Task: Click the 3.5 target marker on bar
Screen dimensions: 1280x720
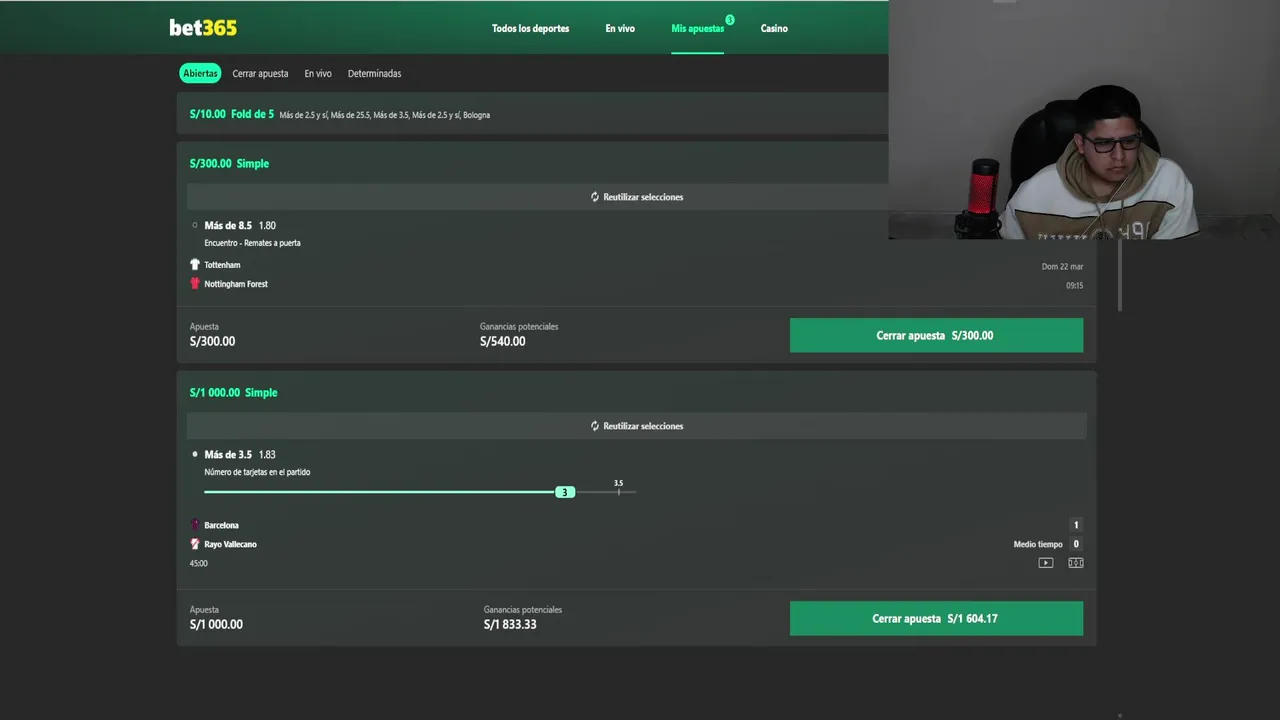Action: 618,488
